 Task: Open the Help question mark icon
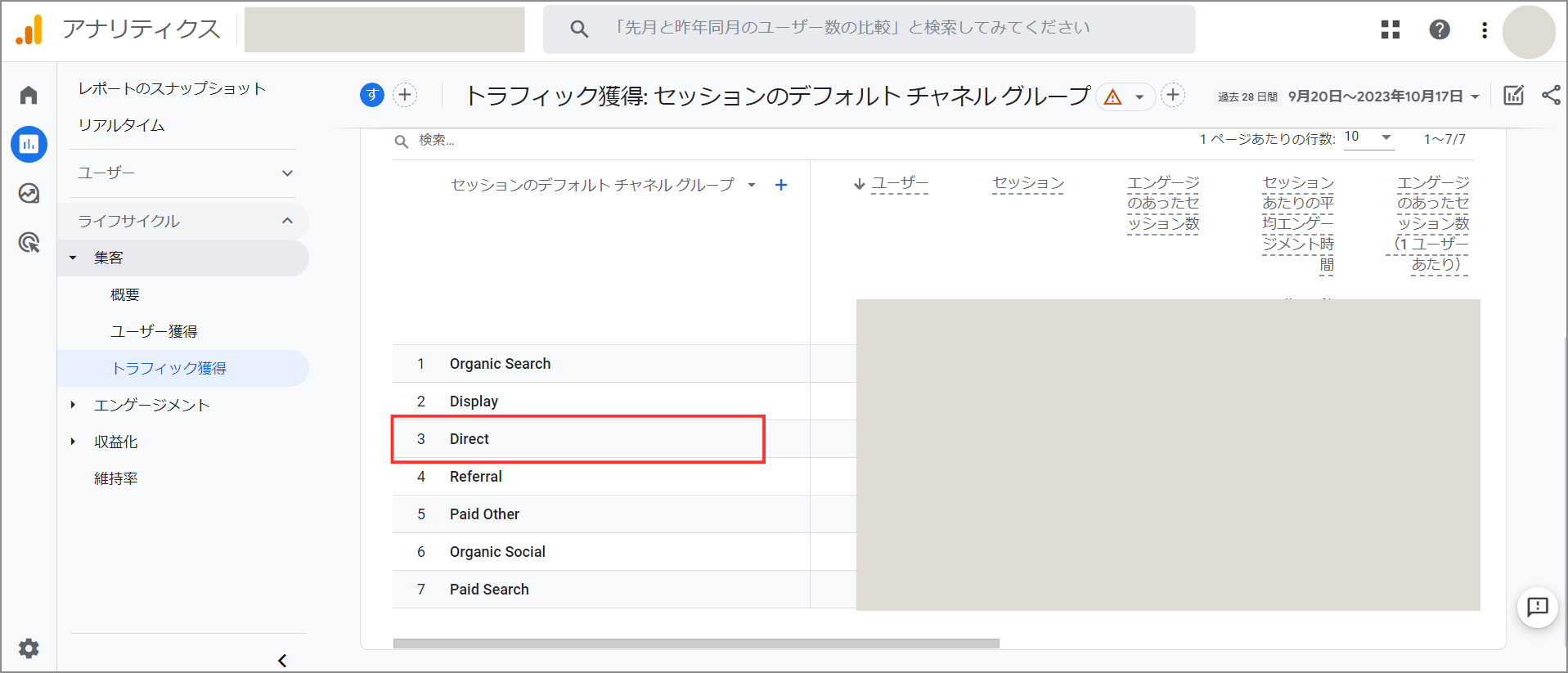(x=1440, y=29)
